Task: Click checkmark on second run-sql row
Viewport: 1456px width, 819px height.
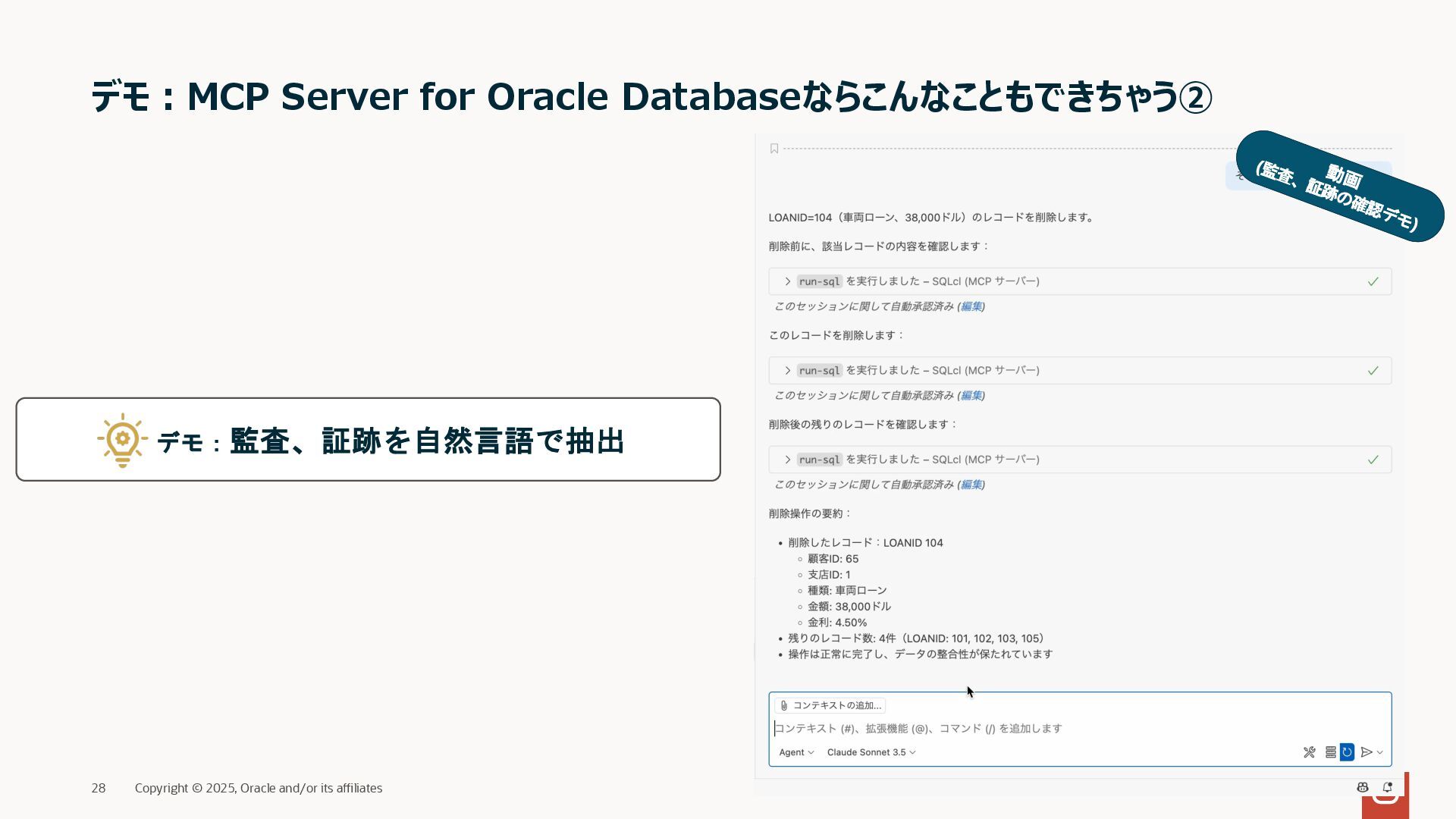Action: (x=1373, y=371)
